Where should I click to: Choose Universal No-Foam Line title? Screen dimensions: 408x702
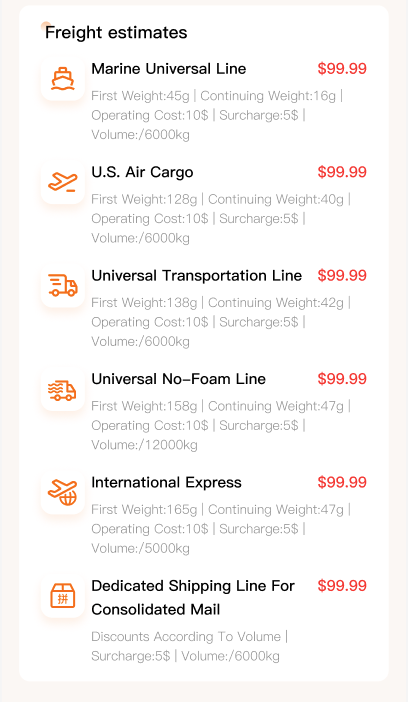point(179,379)
